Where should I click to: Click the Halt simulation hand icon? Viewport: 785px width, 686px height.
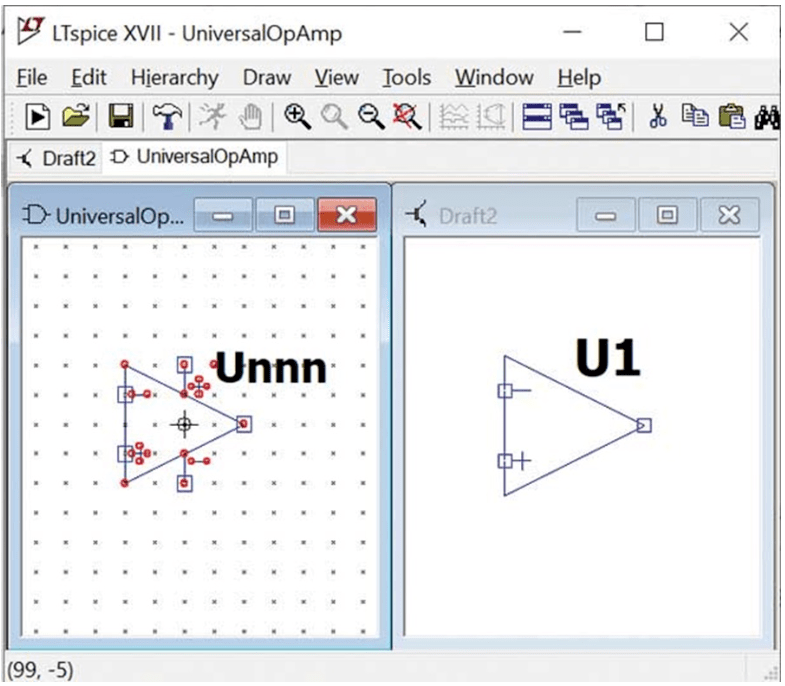[x=250, y=117]
